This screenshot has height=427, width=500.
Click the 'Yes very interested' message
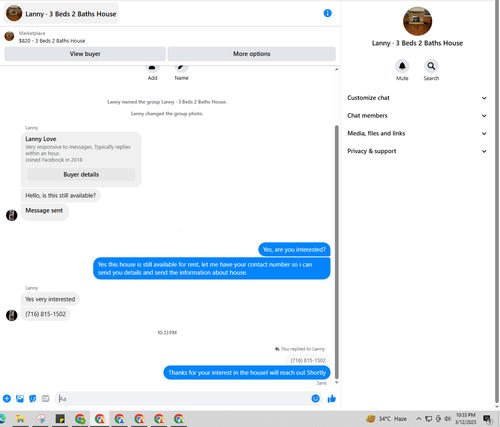50,299
